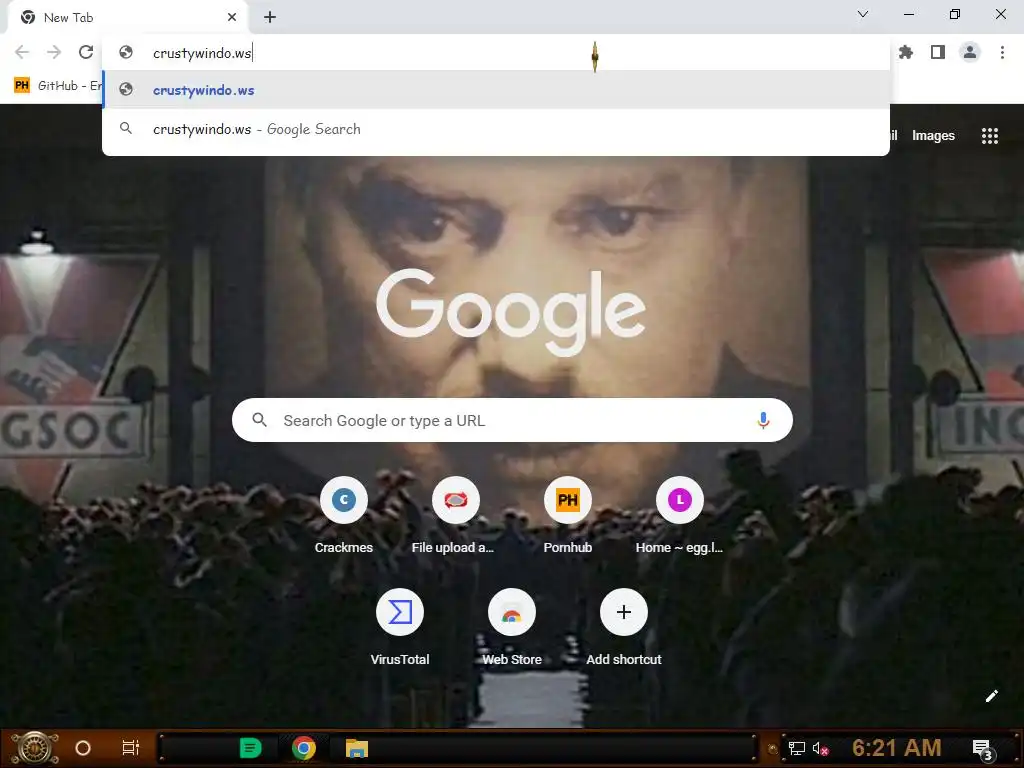The image size is (1024, 768).
Task: Open the taskbar search circle
Action: [83, 748]
